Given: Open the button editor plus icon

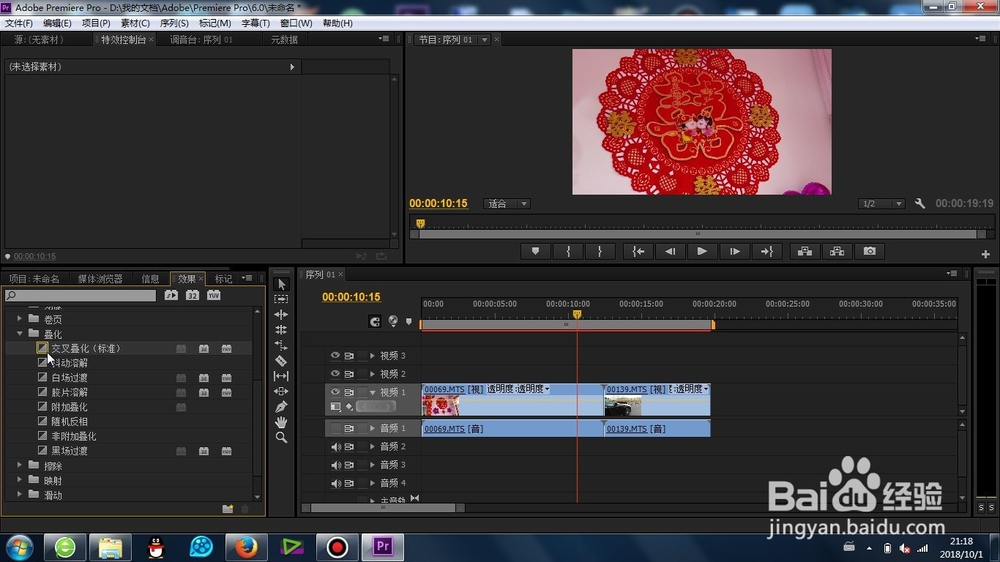Looking at the screenshot, I should tap(985, 254).
